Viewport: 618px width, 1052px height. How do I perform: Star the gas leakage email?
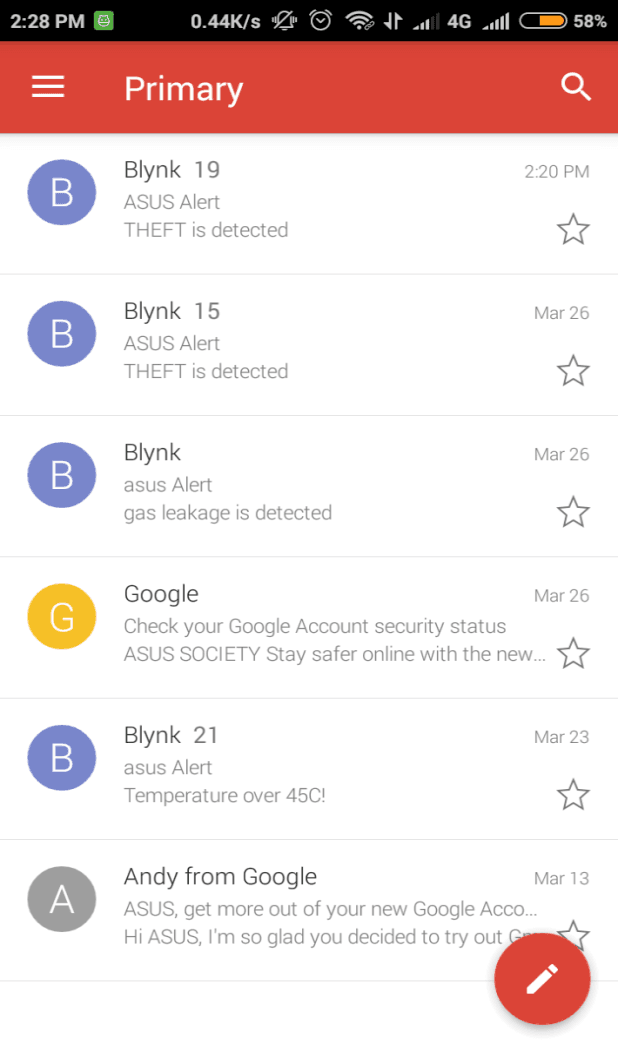click(x=573, y=512)
